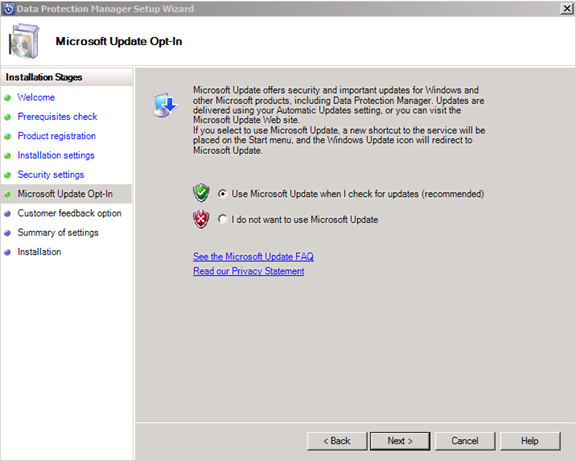This screenshot has height=461, width=576.
Task: Click the green bullet beside Welcome
Action: (x=7, y=98)
